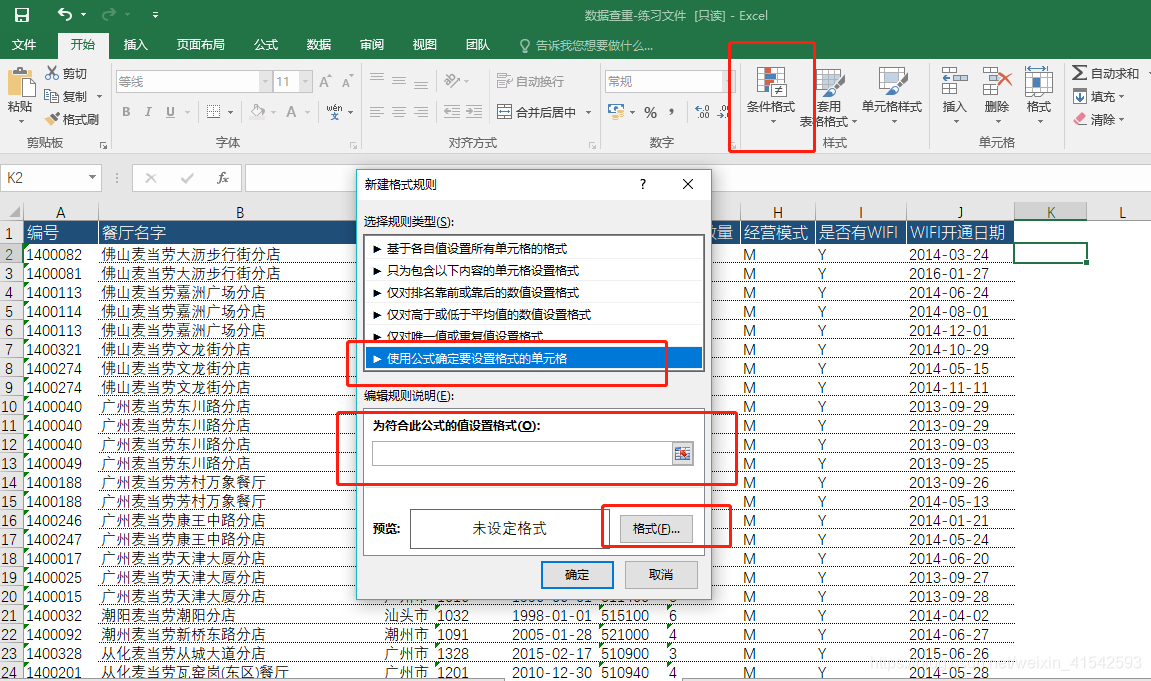Click the Insert (插入) cells icon
Viewport: 1151px width, 681px height.
tap(954, 81)
